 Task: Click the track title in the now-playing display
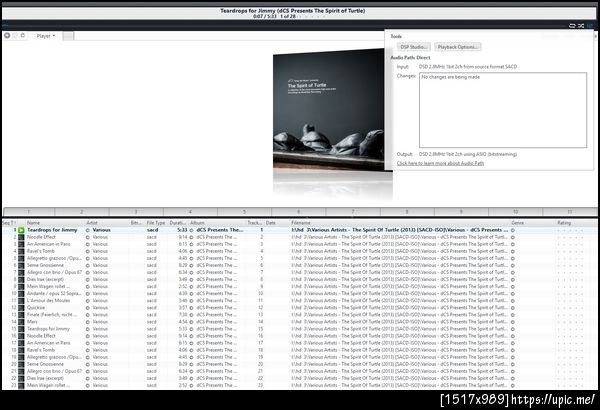[x=293, y=11]
